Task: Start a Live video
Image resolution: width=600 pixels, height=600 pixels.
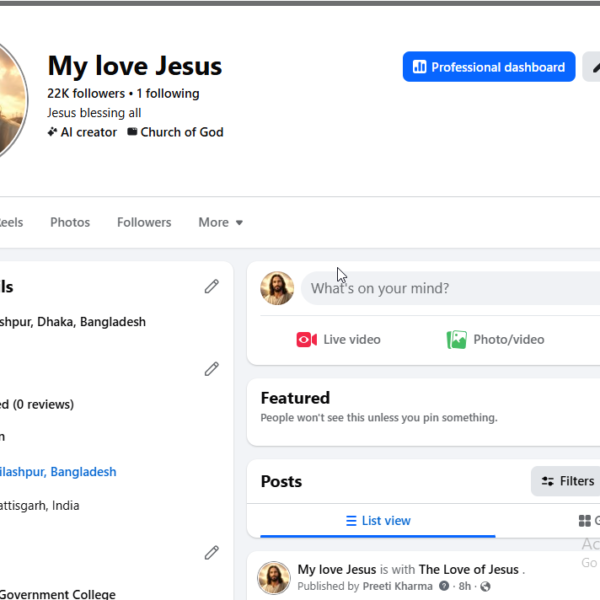Action: coord(339,339)
